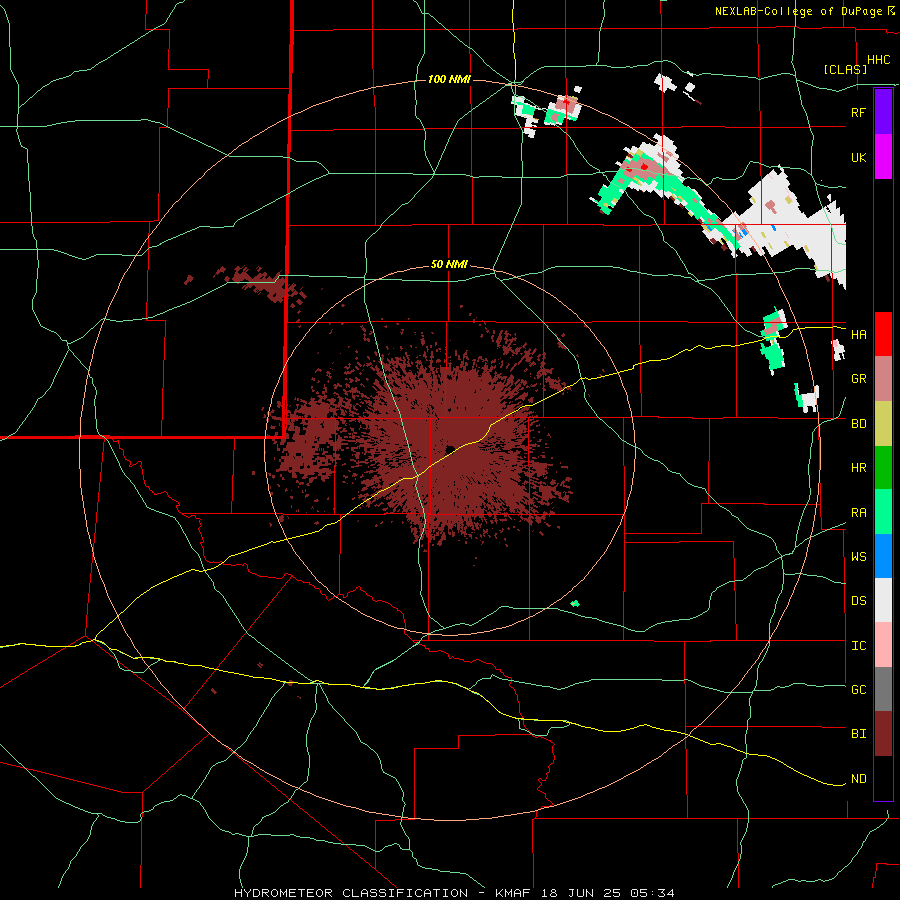Click the brown BI legend swatch
This screenshot has height=900, width=900.
[x=883, y=734]
